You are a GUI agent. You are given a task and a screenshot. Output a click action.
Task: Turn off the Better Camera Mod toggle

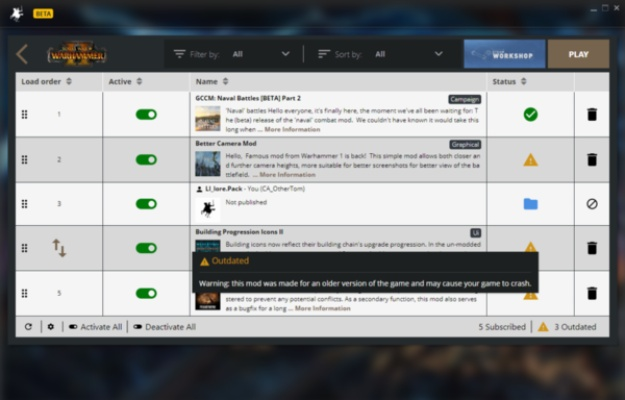click(x=146, y=159)
